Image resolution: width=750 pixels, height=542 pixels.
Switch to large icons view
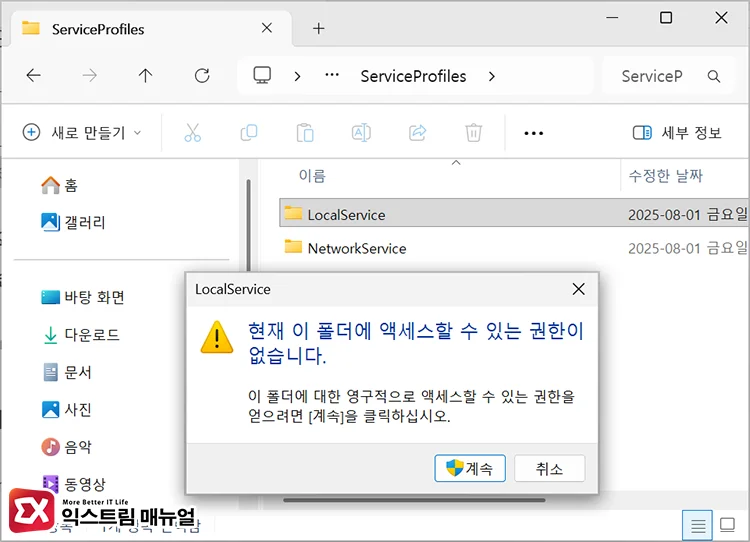click(727, 525)
